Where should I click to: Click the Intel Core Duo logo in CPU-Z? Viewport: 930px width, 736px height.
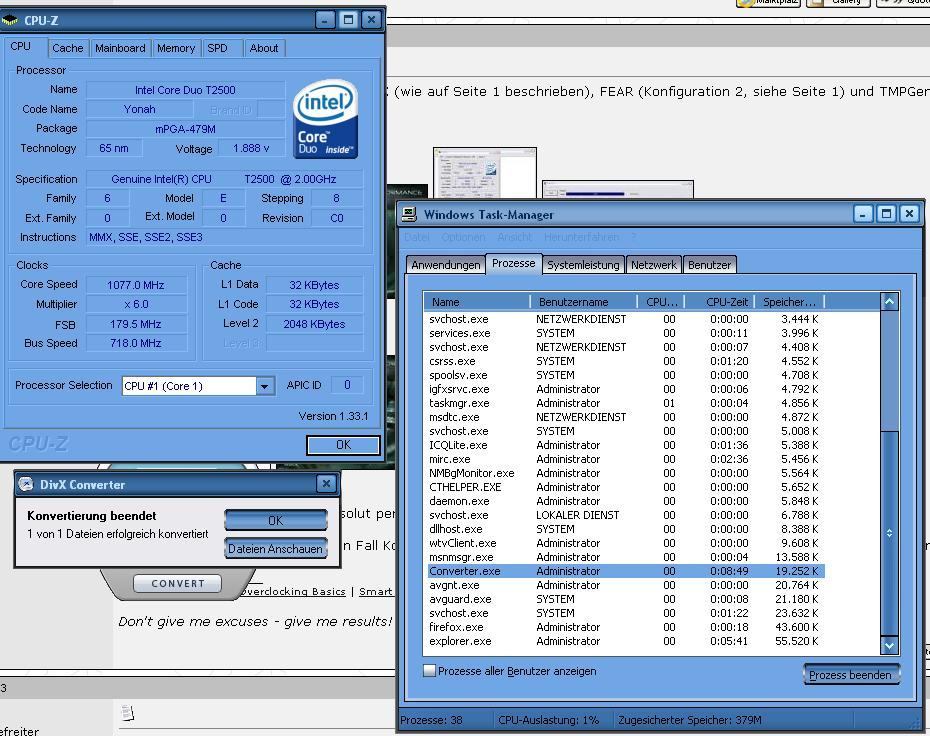click(x=326, y=119)
